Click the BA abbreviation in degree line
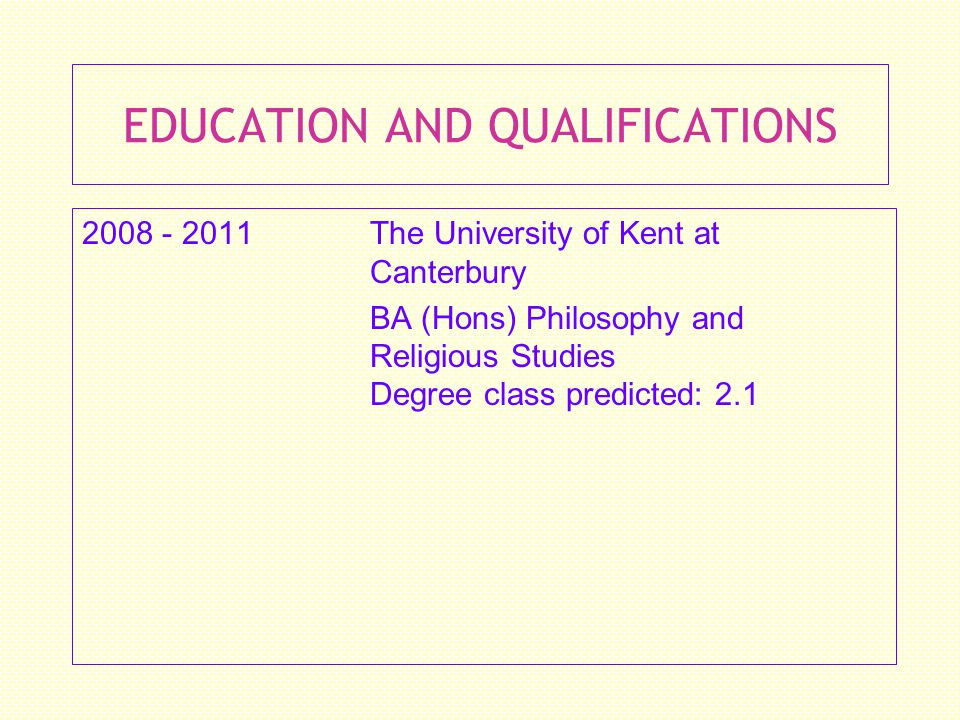This screenshot has width=960, height=720. (391, 318)
